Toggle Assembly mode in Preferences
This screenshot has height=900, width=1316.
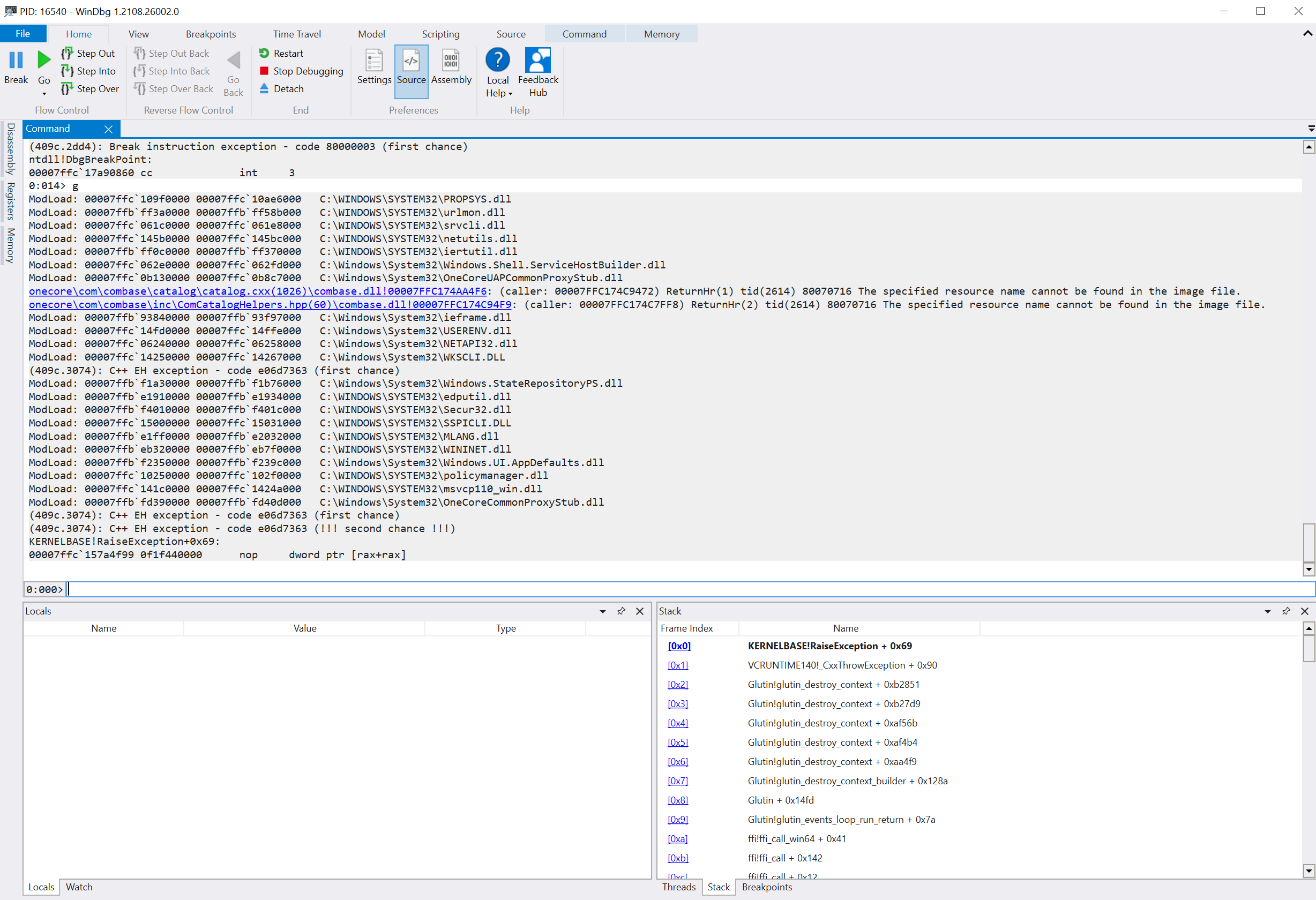pos(451,61)
